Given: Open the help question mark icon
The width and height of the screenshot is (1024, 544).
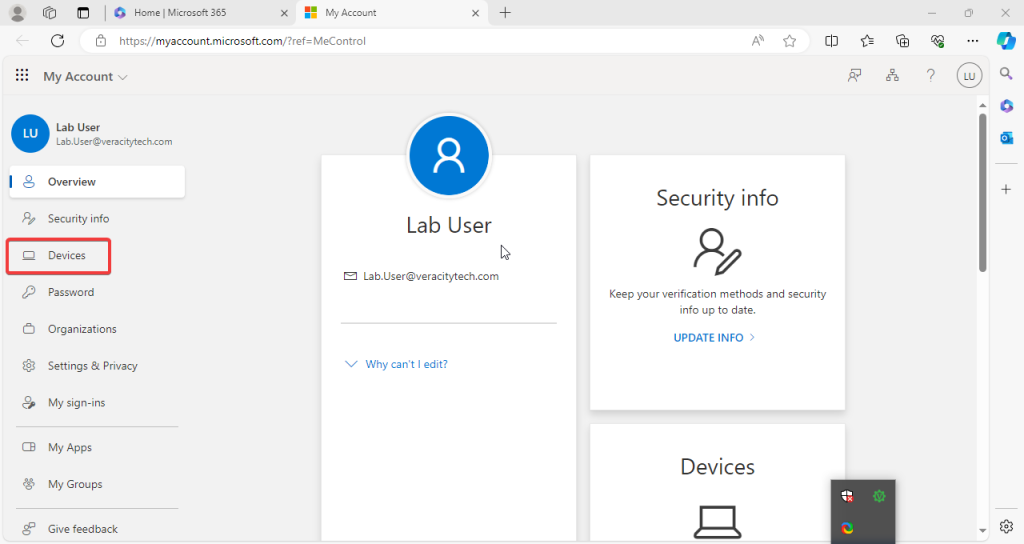Looking at the screenshot, I should tap(930, 76).
